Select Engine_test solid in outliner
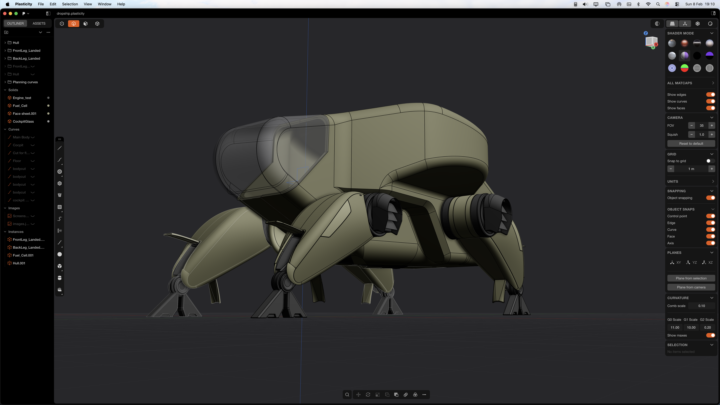This screenshot has height=405, width=720. point(22,98)
